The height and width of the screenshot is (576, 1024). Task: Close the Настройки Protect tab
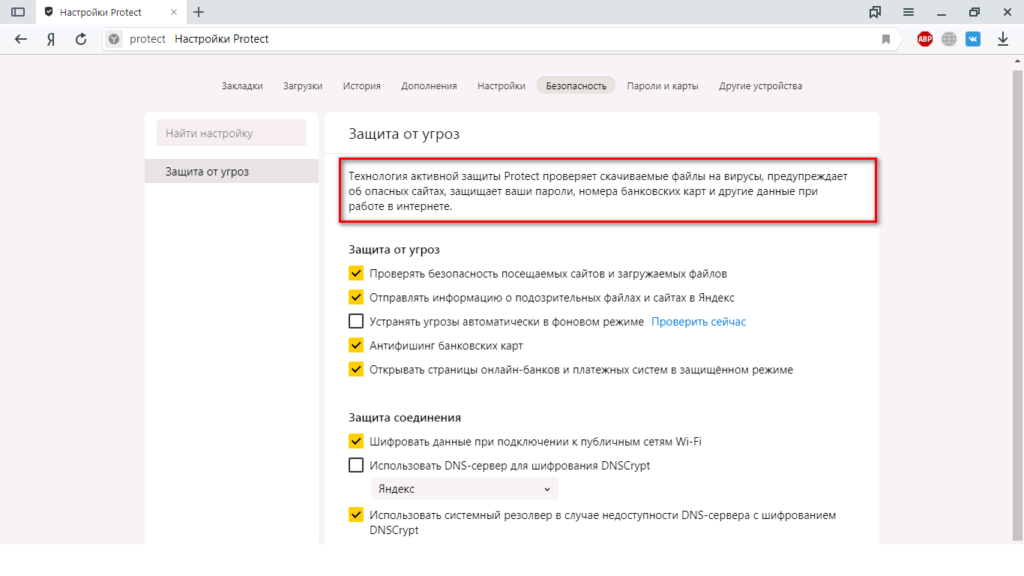(174, 12)
